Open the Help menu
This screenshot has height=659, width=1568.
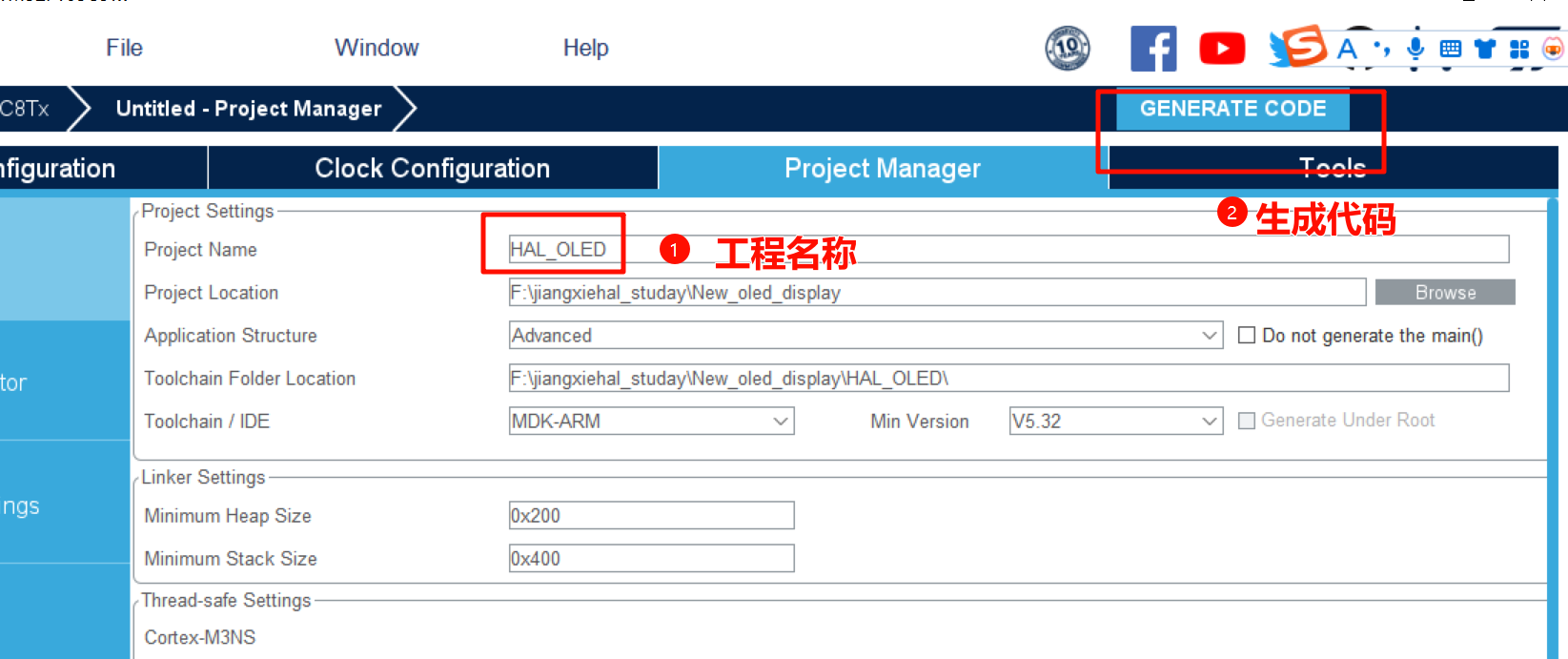click(585, 48)
